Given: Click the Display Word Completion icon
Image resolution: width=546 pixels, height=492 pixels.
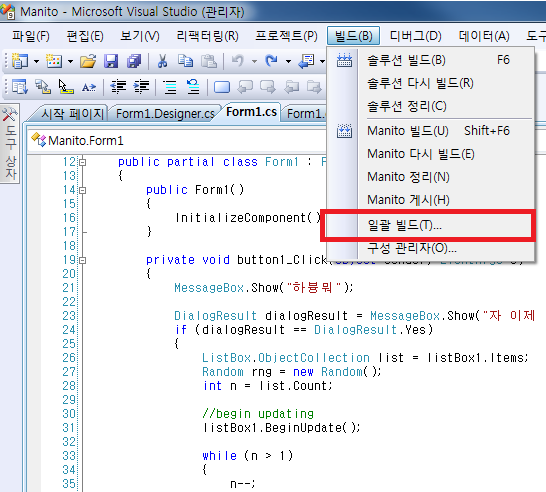Looking at the screenshot, I should pyautogui.click(x=89, y=87).
